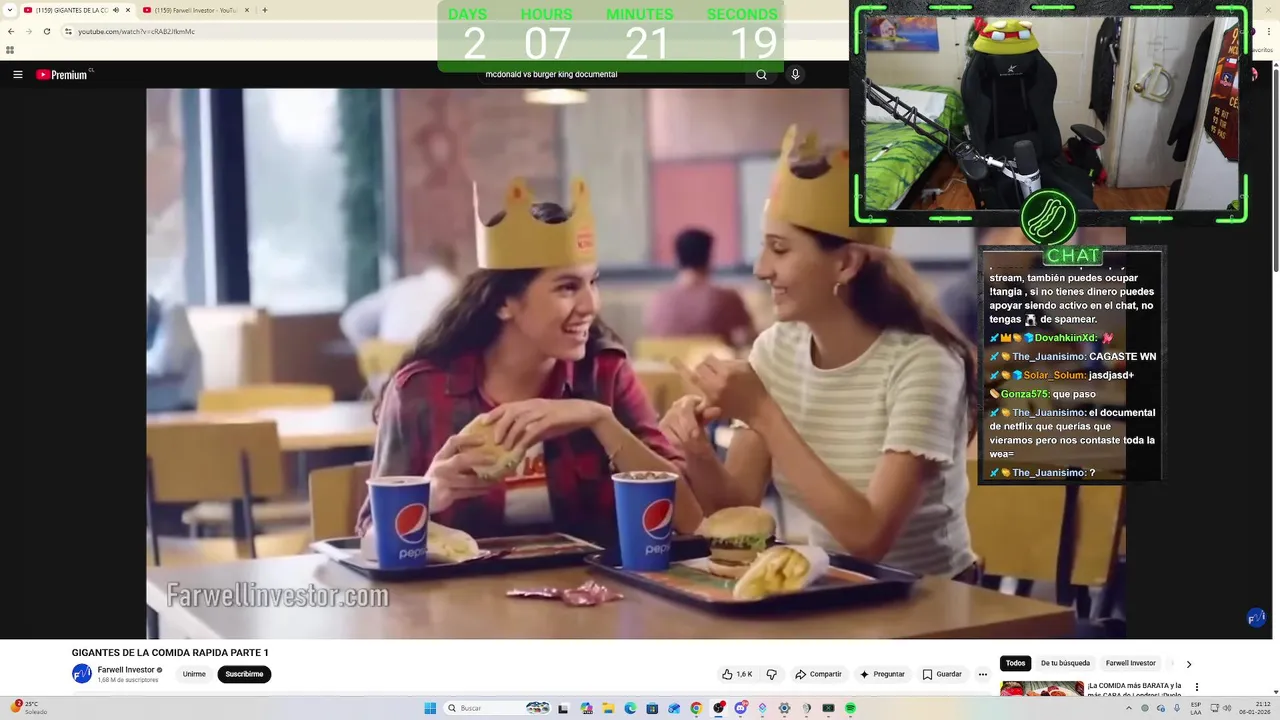Click the Preguntar ask button
This screenshot has width=1280, height=720.
point(882,674)
